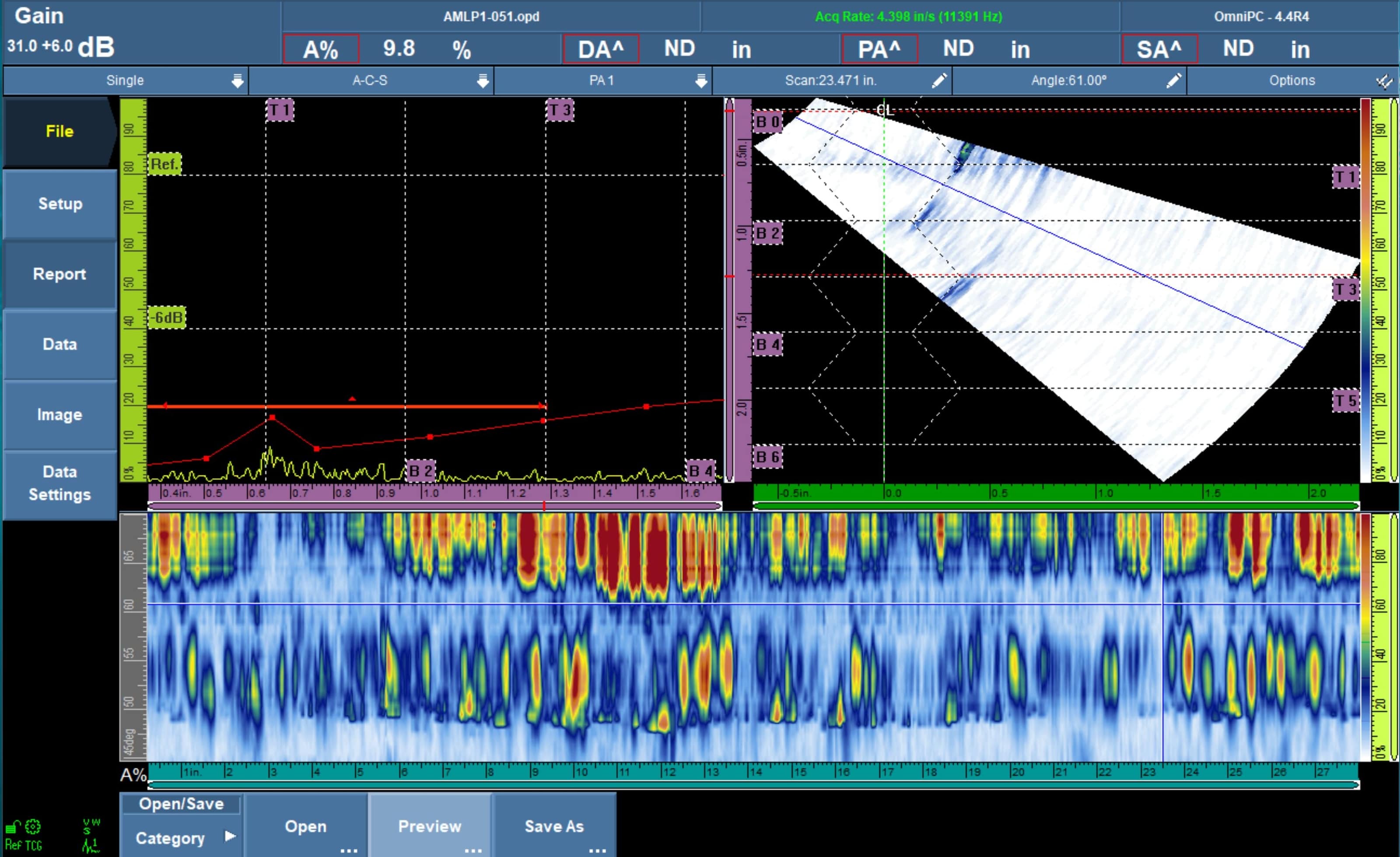
Task: Select the DA^ reading field
Action: (x=601, y=49)
